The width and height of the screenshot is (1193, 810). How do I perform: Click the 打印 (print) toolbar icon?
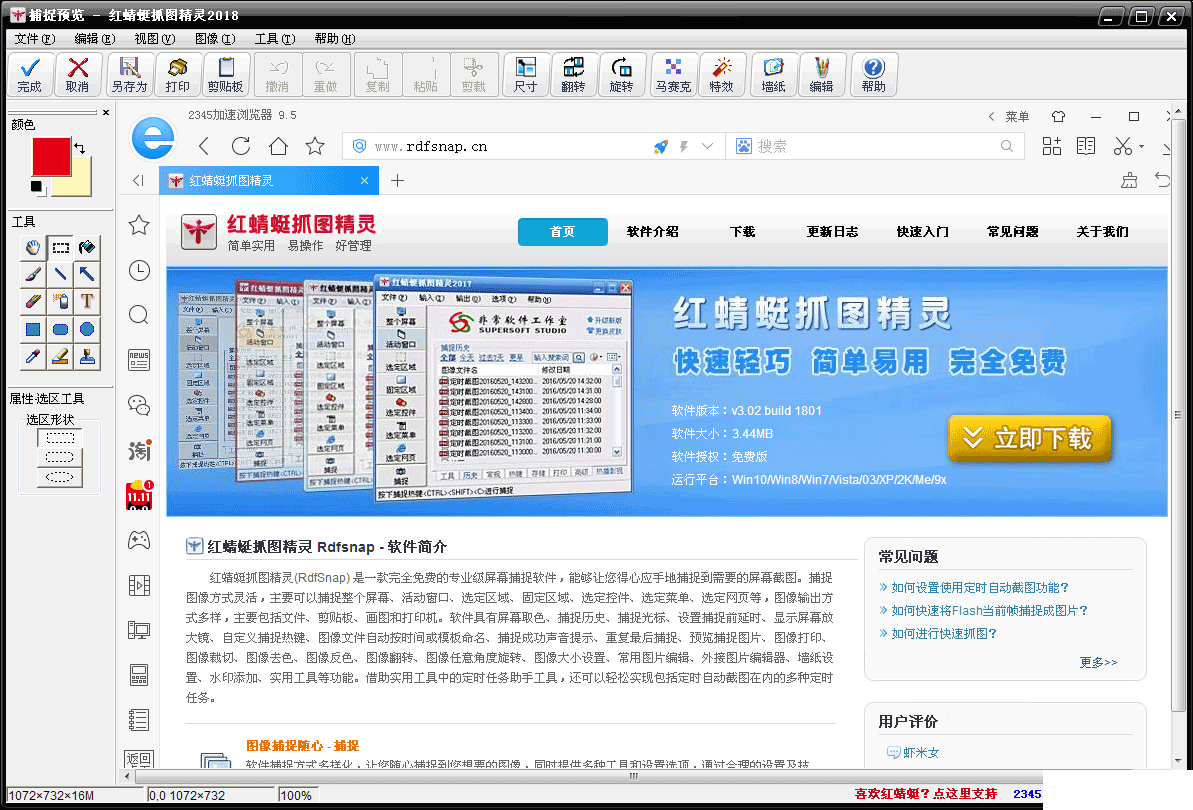click(x=177, y=75)
